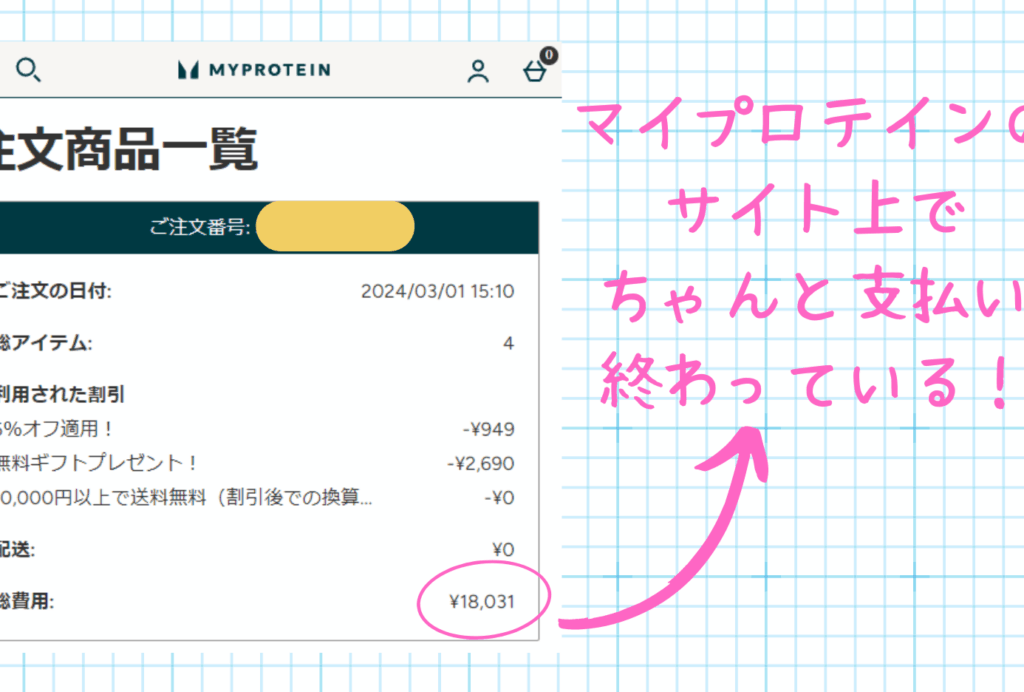Open the account profile icon
Viewport: 1024px width, 692px height.
click(x=478, y=71)
